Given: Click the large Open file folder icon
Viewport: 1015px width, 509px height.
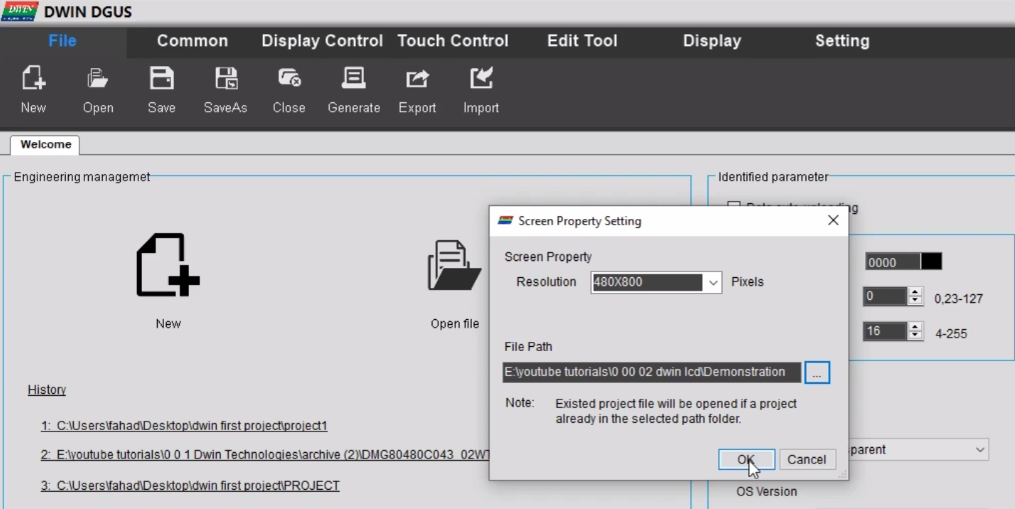Looking at the screenshot, I should click(454, 265).
